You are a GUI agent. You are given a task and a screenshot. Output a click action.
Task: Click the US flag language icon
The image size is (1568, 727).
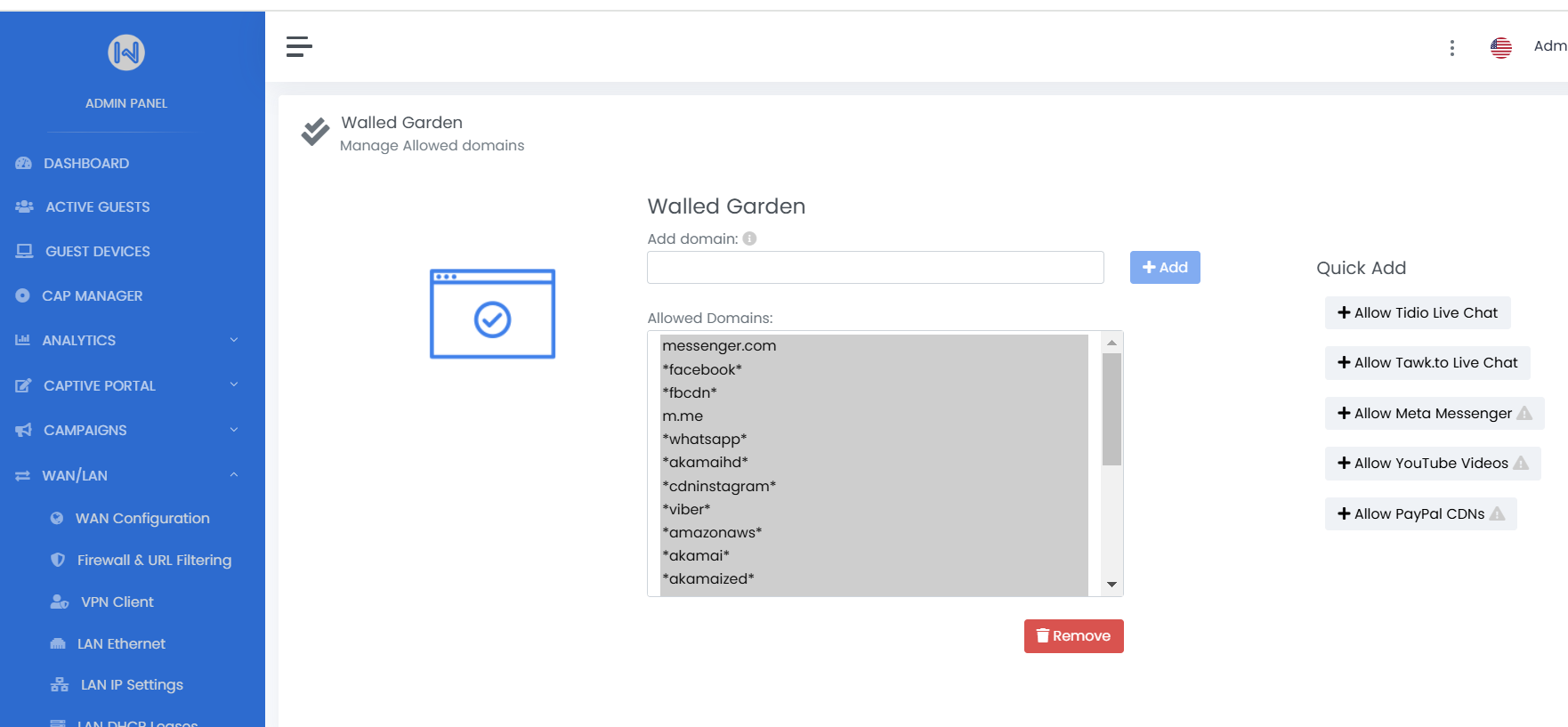click(x=1500, y=48)
